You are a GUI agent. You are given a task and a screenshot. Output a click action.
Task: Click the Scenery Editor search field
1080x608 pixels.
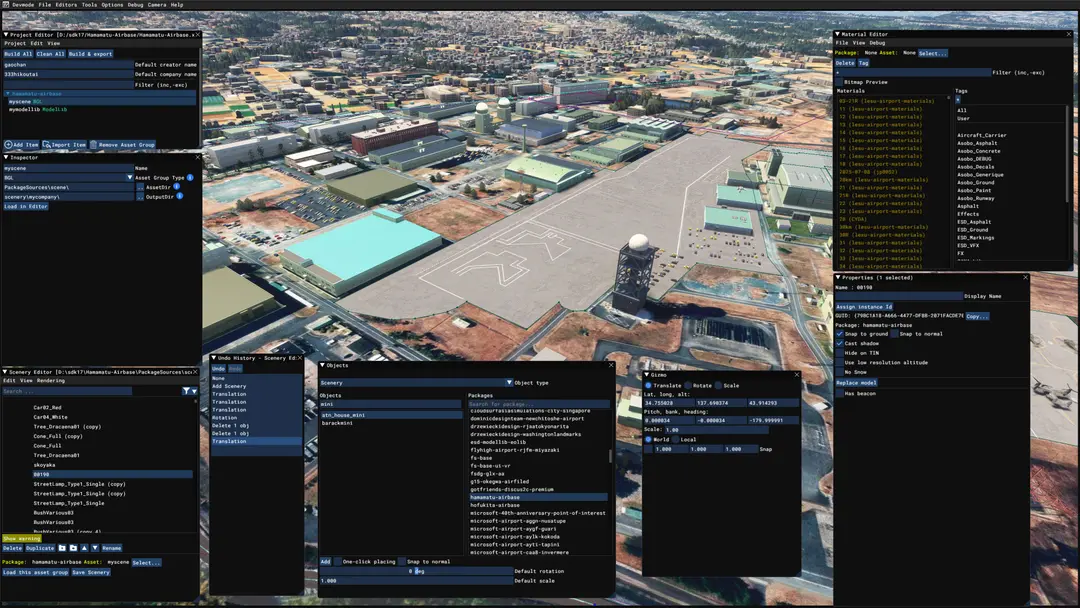pyautogui.click(x=67, y=391)
